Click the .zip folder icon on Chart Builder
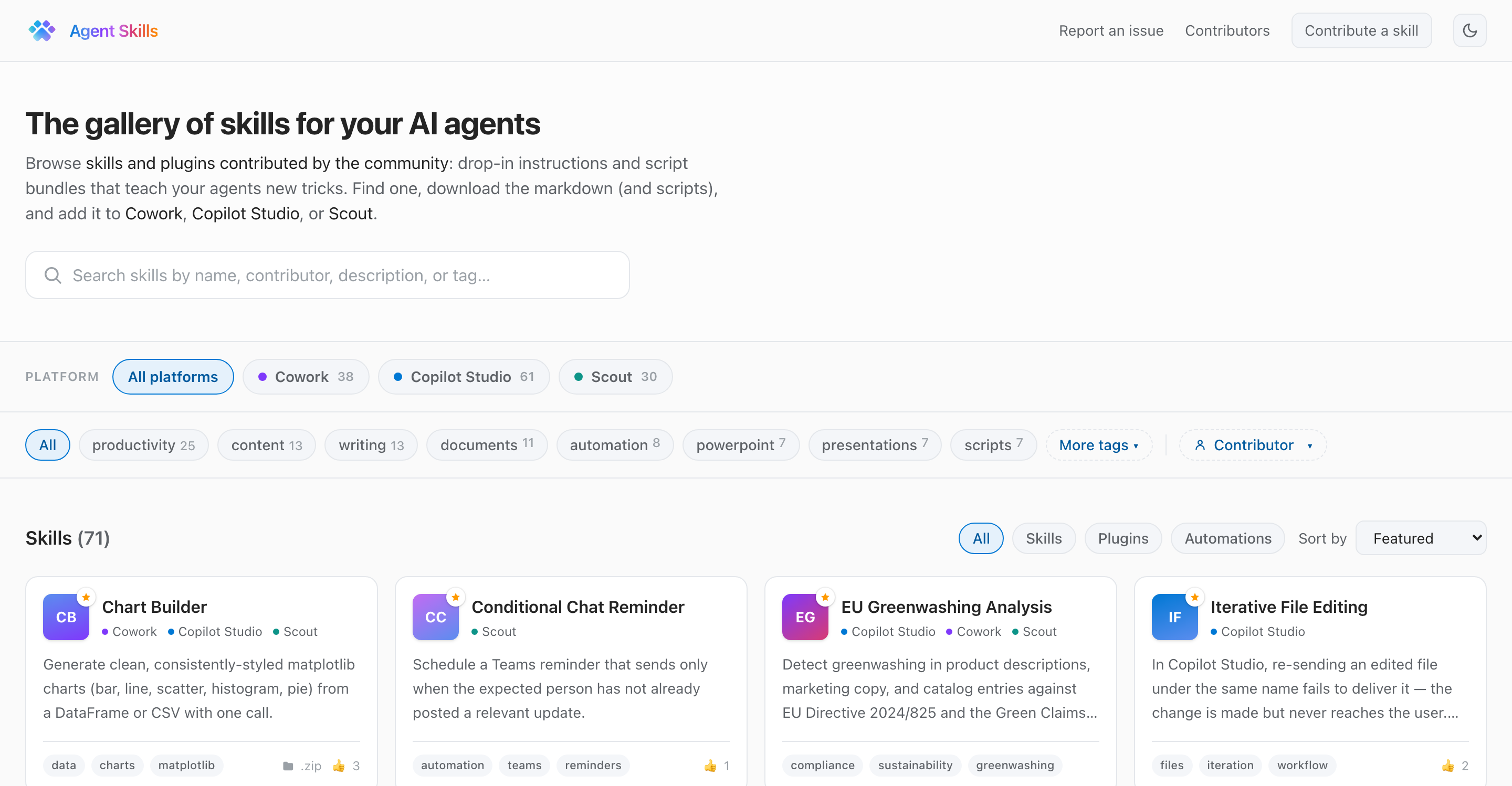This screenshot has width=1512, height=786. point(288,766)
